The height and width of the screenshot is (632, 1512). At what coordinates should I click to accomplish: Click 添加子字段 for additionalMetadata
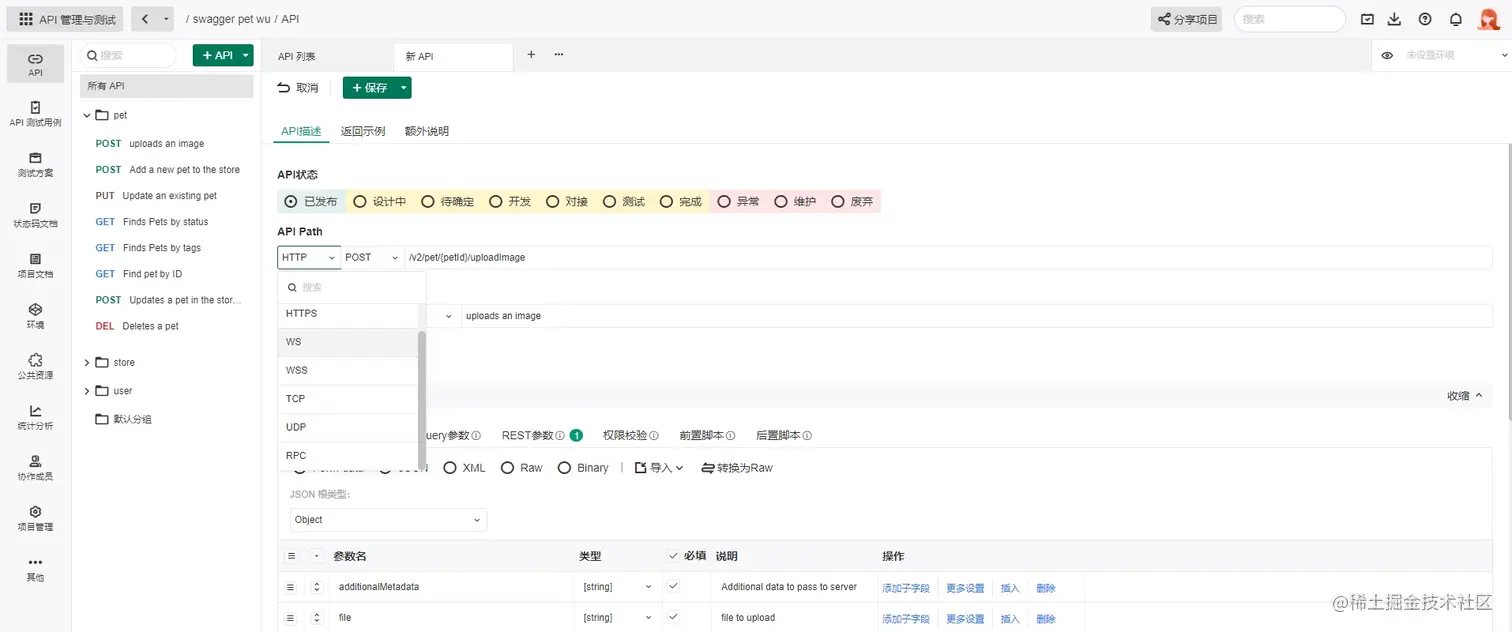[906, 588]
